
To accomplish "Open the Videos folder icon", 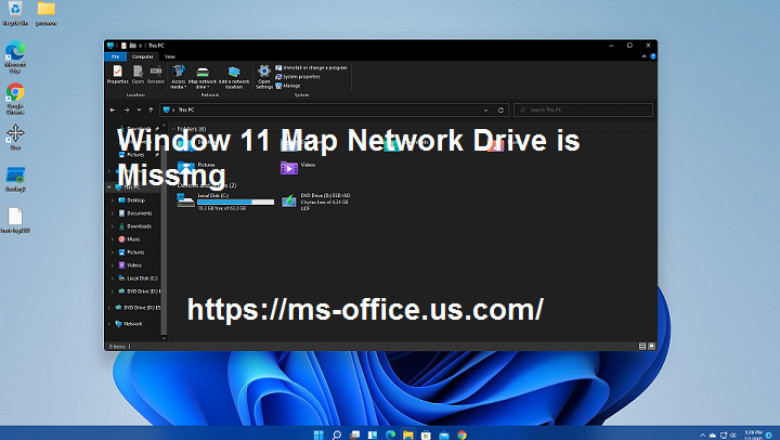I will [x=289, y=167].
